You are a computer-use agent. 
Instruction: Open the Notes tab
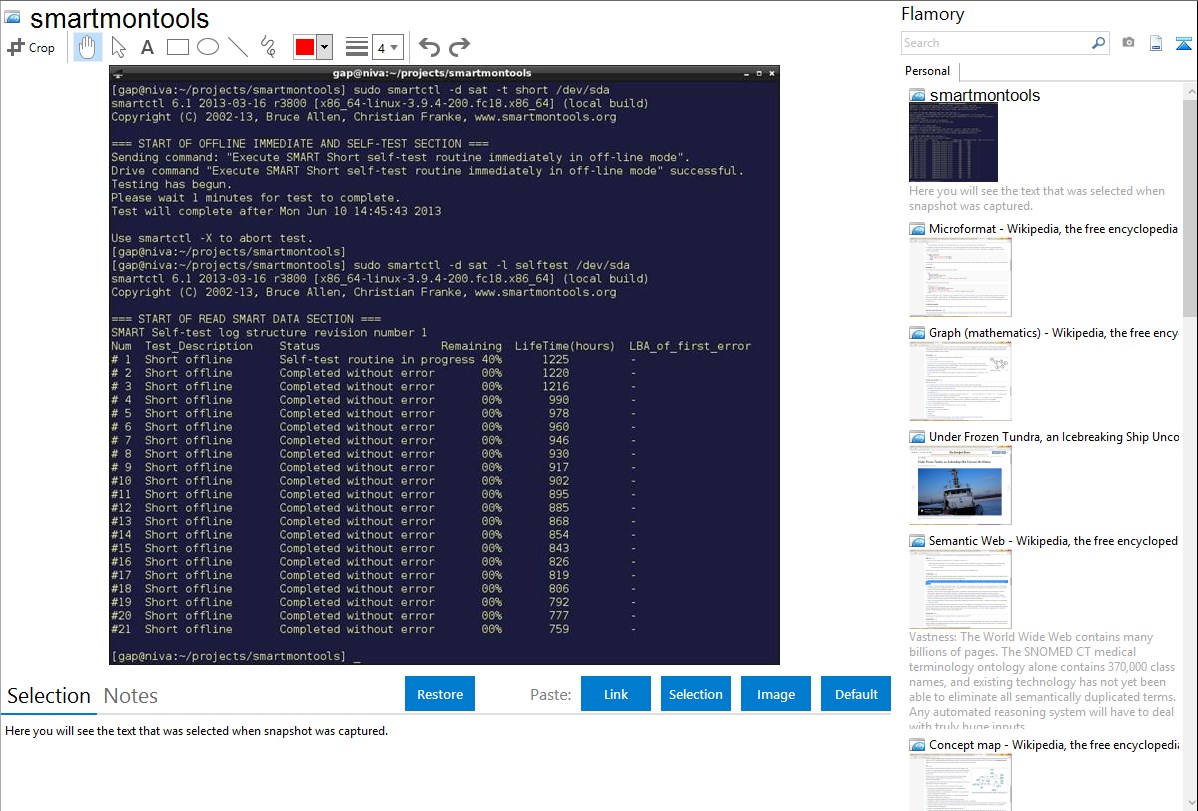pos(131,696)
